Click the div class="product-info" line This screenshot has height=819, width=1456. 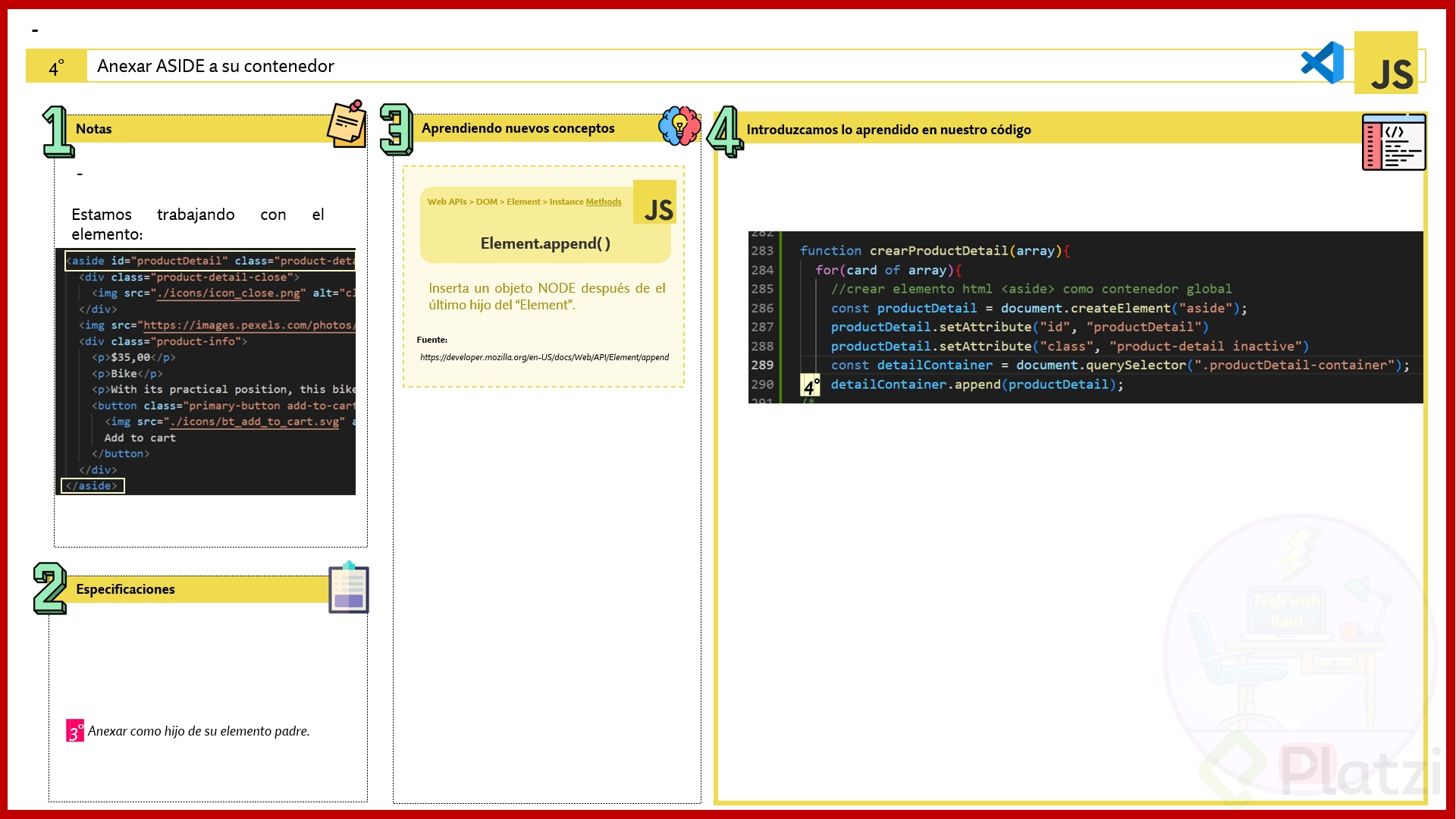click(163, 342)
